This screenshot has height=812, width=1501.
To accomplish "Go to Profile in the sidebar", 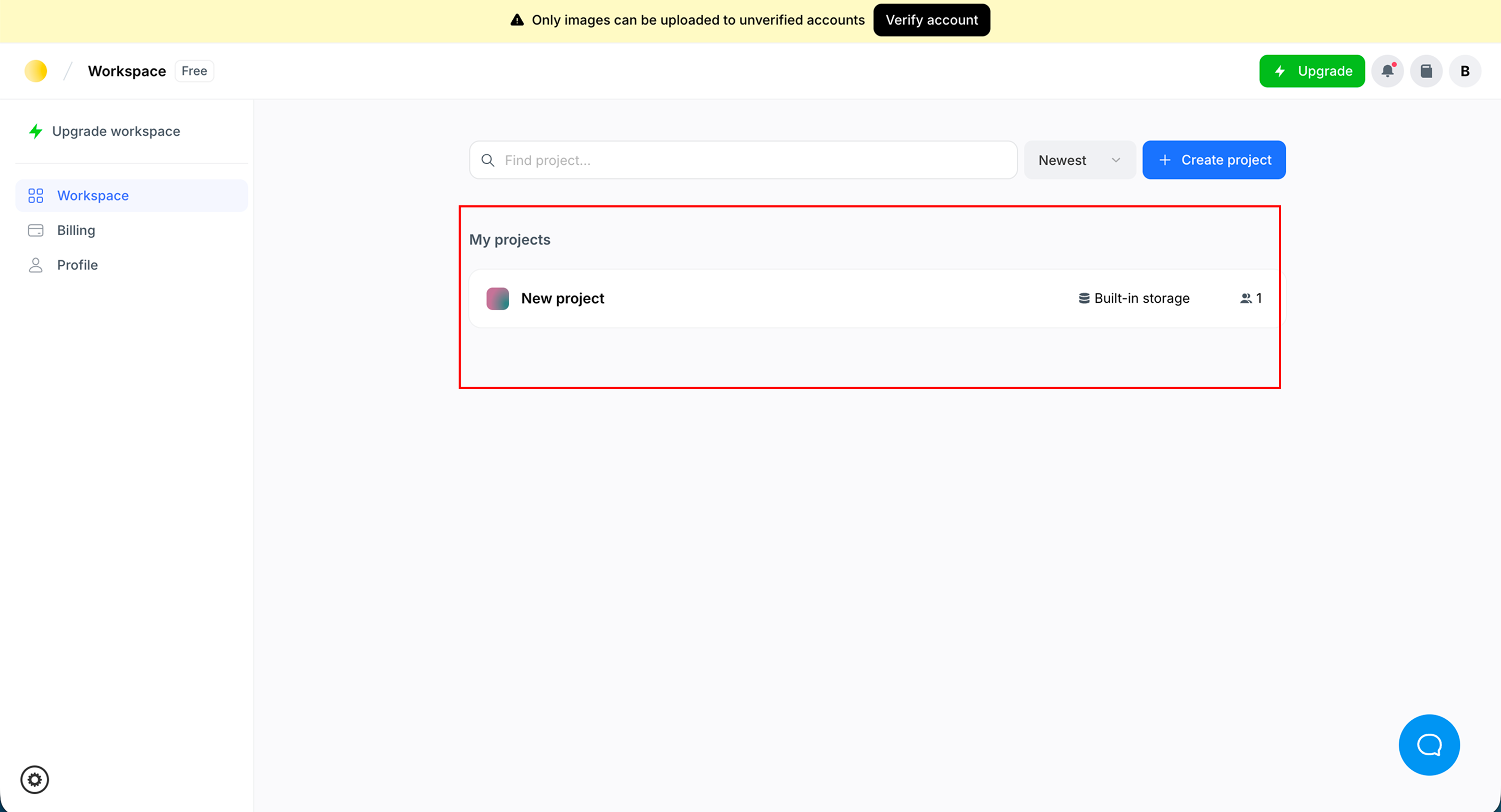I will (77, 265).
